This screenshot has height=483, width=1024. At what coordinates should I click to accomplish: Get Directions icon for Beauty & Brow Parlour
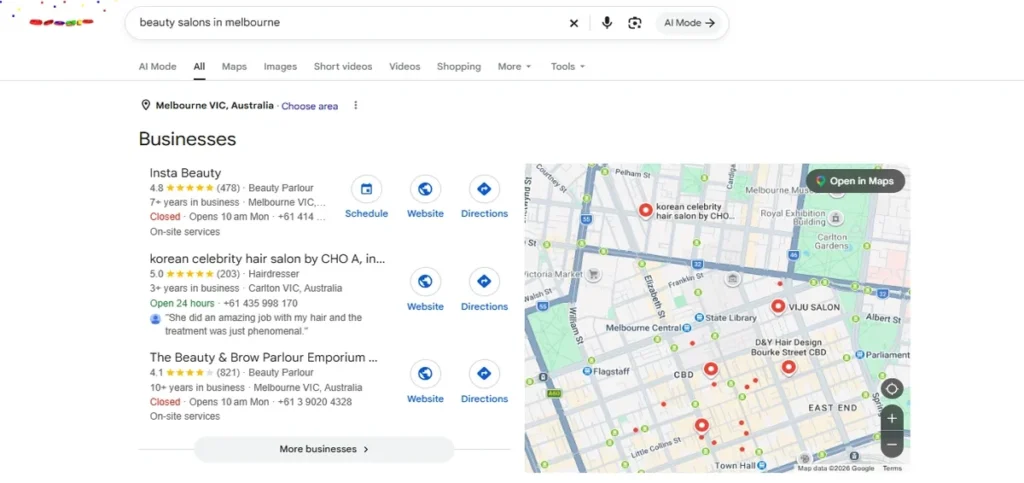[x=484, y=374]
